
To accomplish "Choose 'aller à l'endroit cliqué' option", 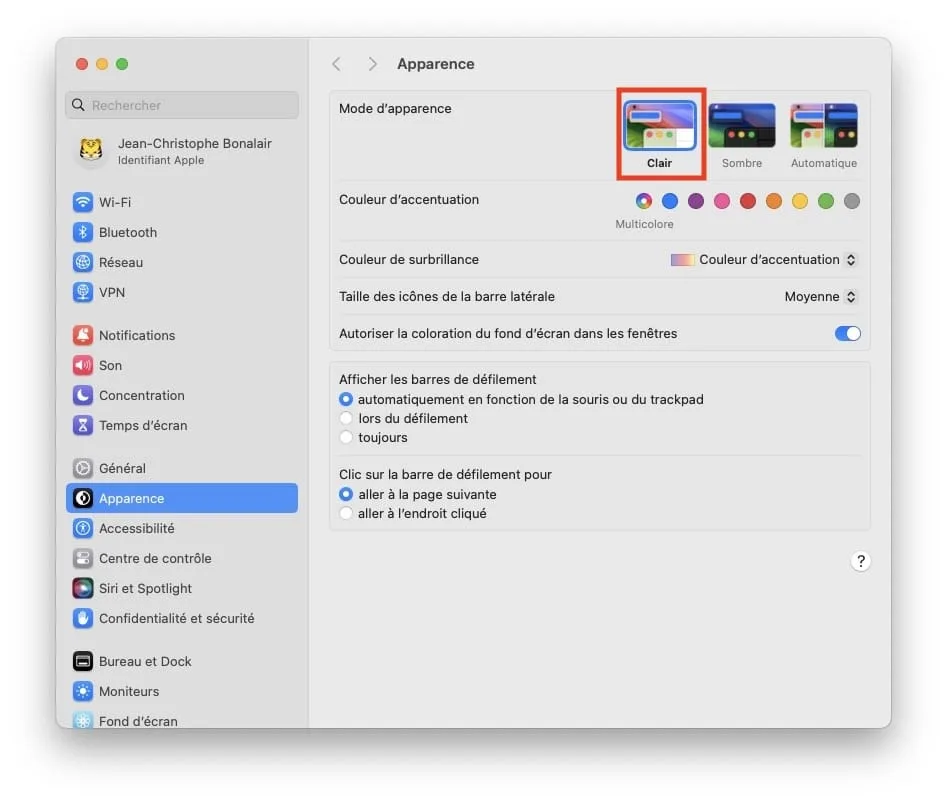I will pyautogui.click(x=346, y=513).
